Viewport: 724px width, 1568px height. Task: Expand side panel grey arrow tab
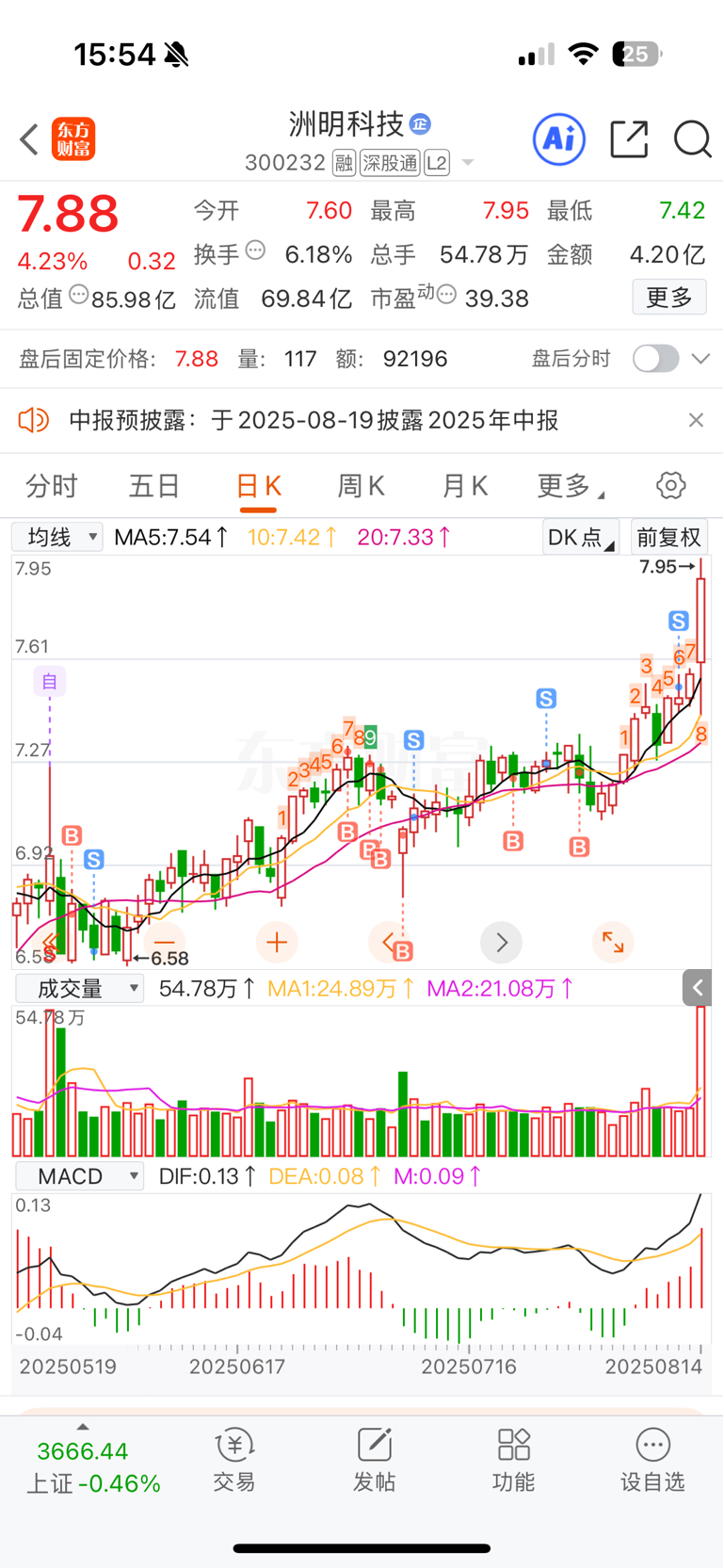[697, 988]
